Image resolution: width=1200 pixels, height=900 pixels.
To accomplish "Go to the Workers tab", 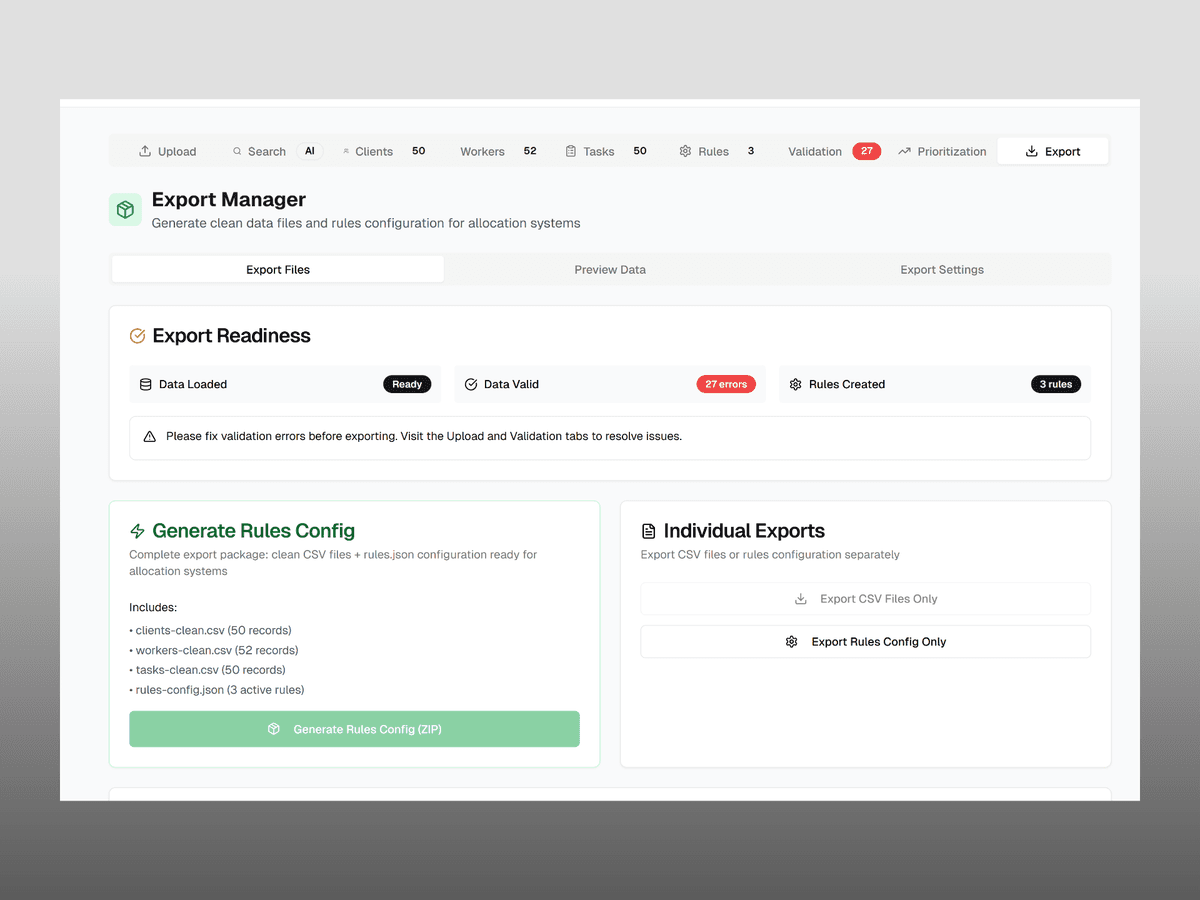I will tap(497, 152).
